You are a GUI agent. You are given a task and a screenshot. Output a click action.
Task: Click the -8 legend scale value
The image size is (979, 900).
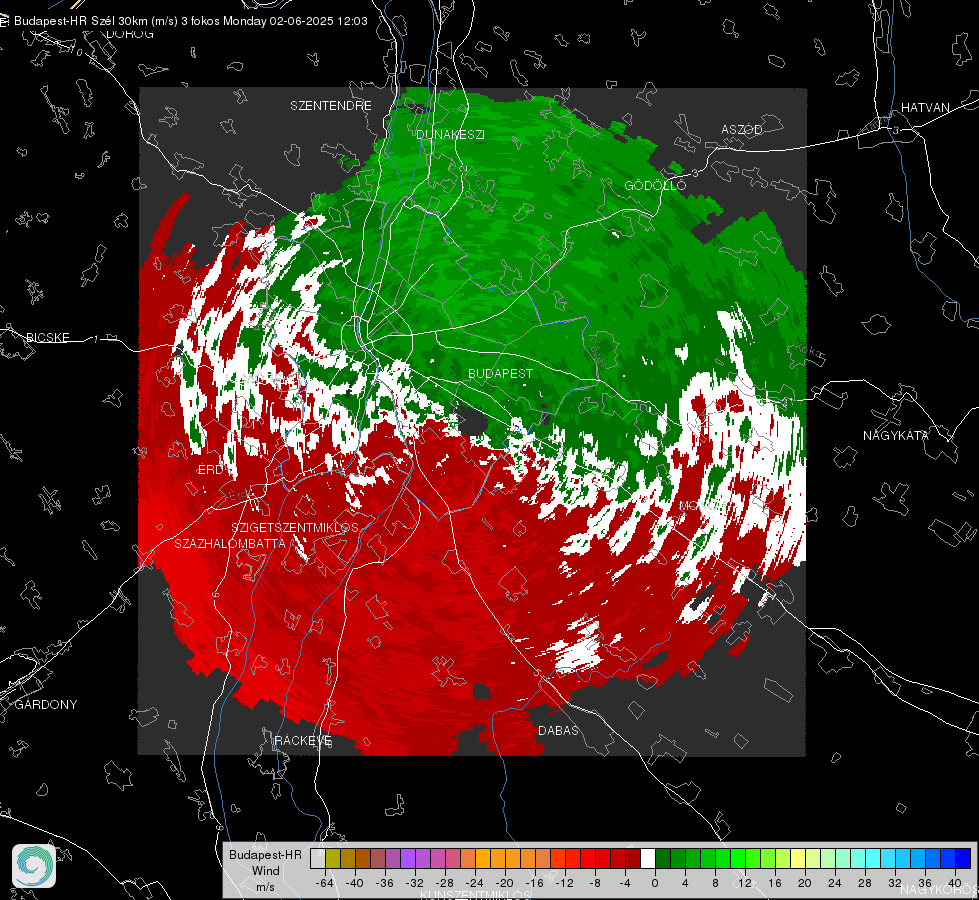point(594,883)
